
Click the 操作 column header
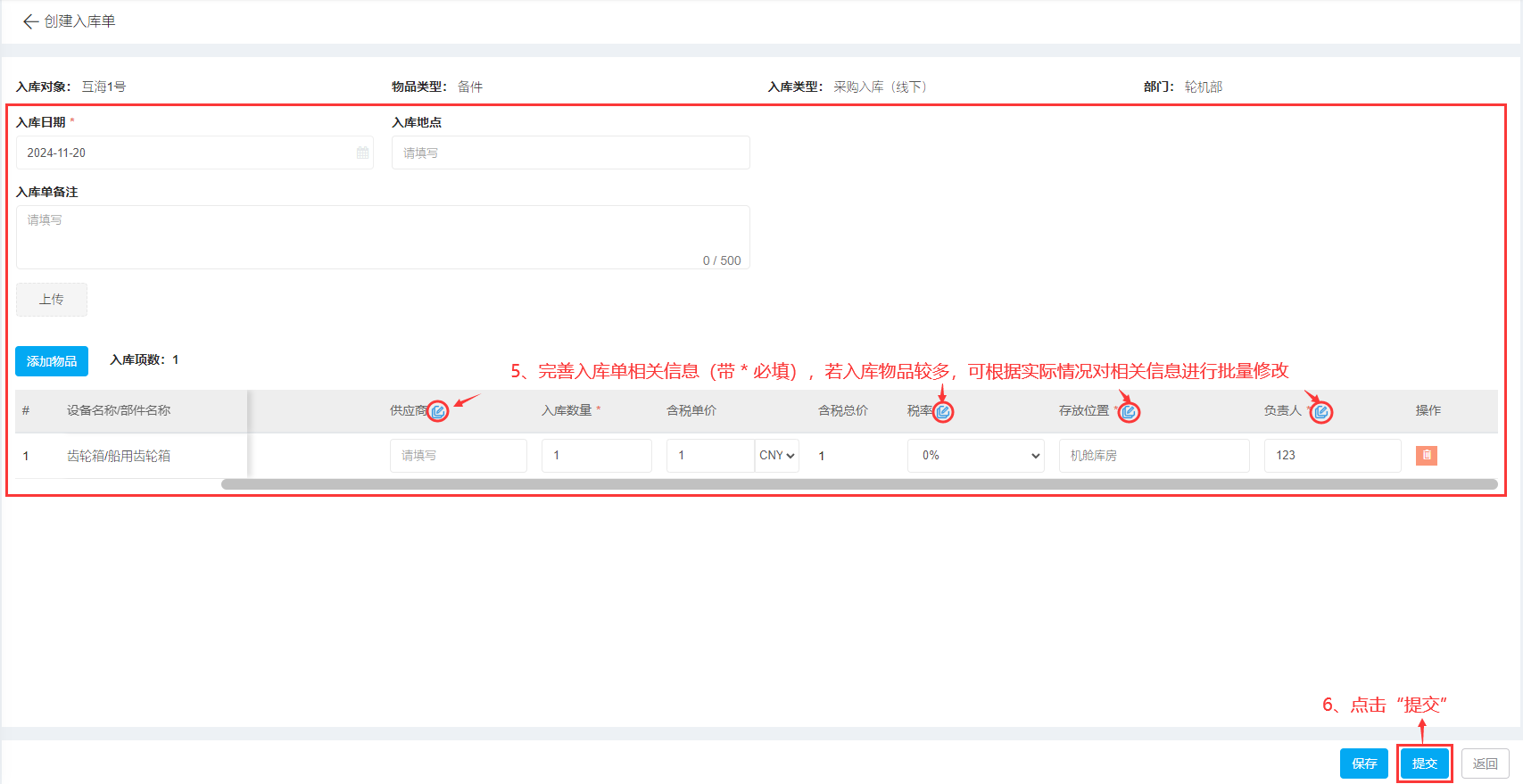(x=1428, y=410)
